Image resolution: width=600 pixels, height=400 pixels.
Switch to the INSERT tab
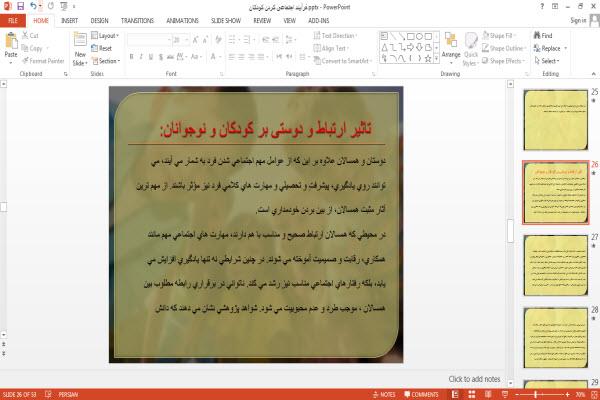point(69,21)
